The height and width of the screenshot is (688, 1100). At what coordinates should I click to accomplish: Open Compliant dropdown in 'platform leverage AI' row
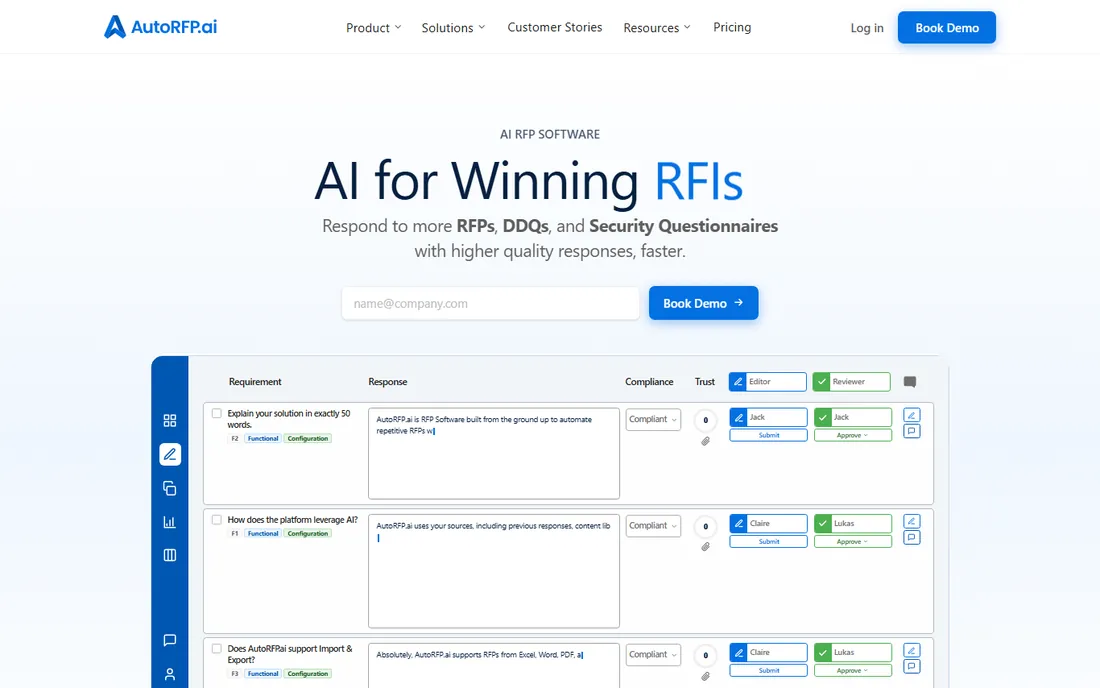(x=653, y=526)
